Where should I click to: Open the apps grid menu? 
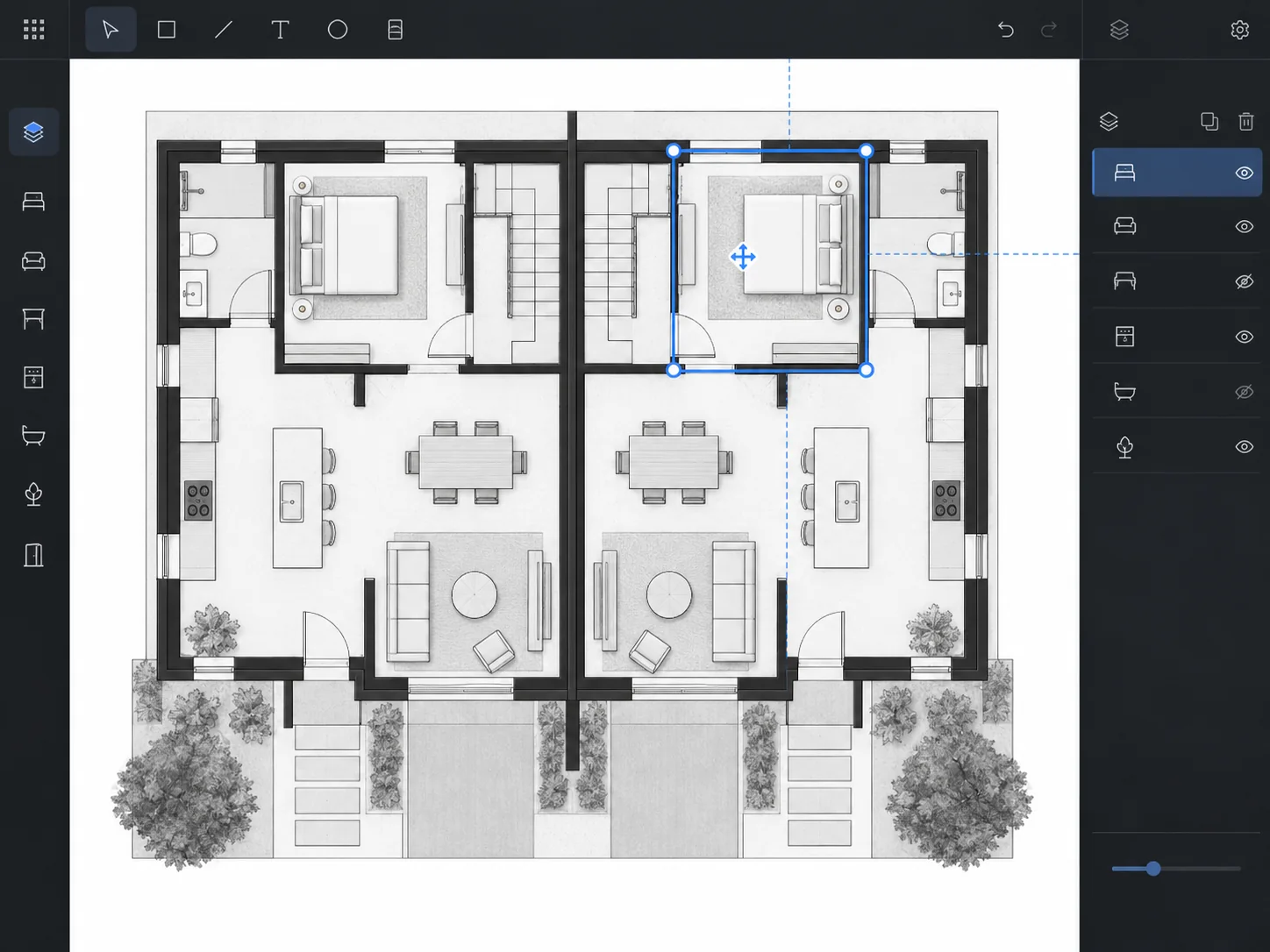(33, 30)
